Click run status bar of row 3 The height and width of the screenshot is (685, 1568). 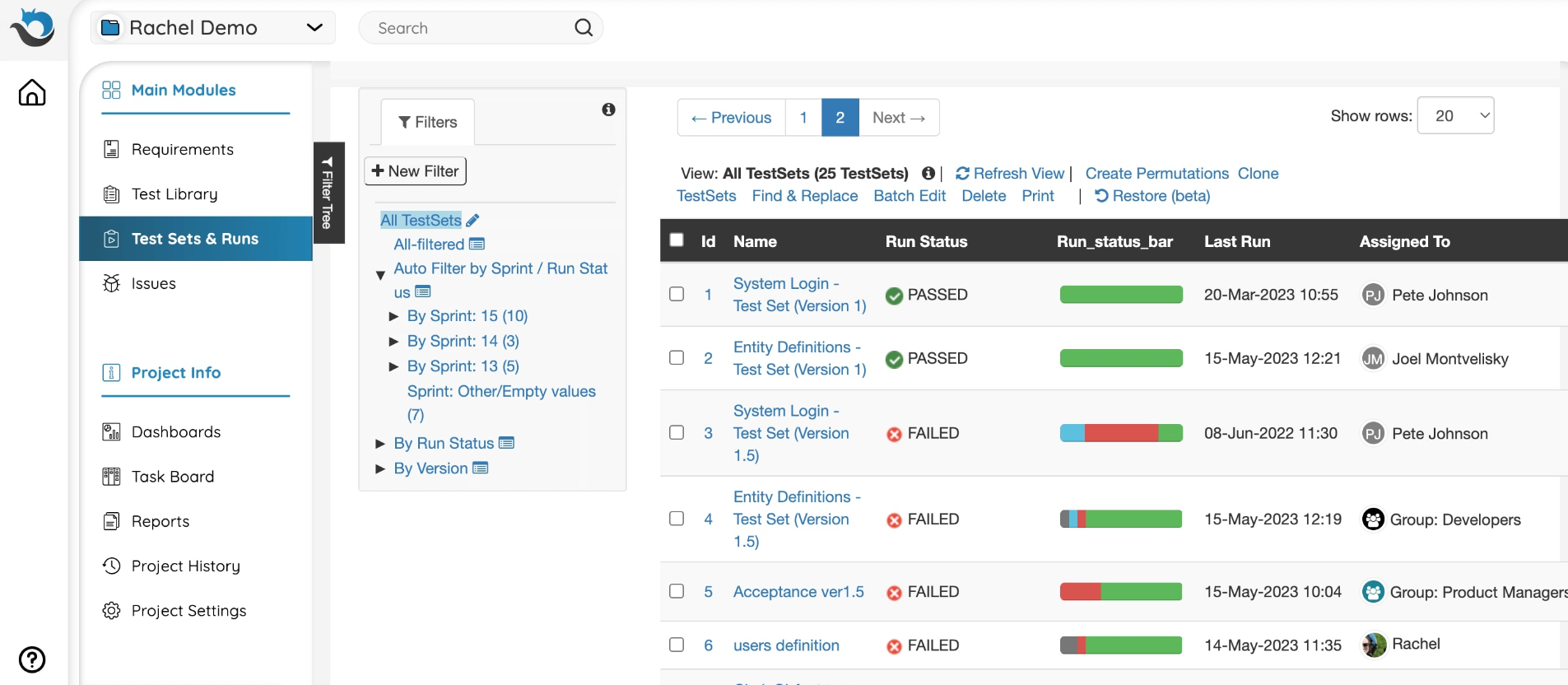click(1121, 433)
